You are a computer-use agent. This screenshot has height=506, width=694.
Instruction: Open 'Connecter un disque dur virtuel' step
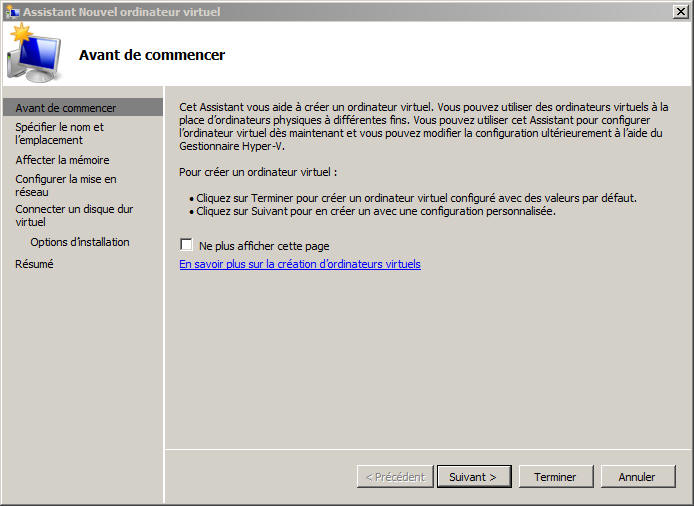(x=74, y=215)
